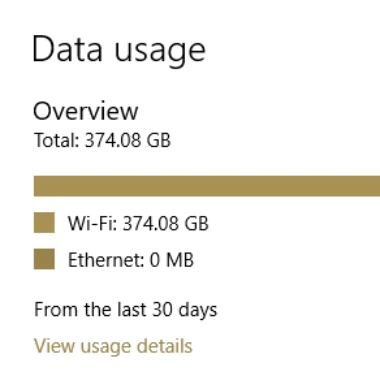Viewport: 380px width, 380px height.
Task: Click the 0 MB value beside Ethernet
Action: [x=172, y=259]
